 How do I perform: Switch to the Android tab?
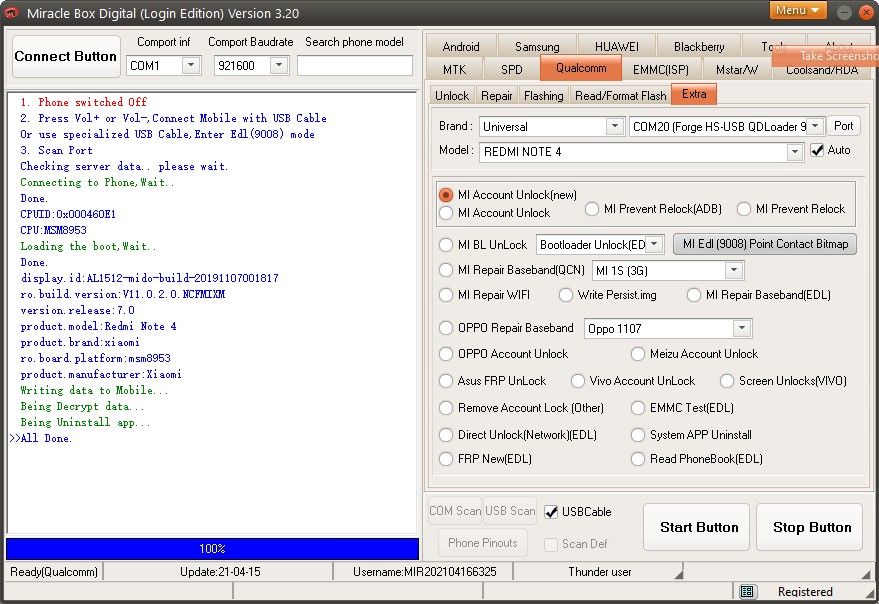(461, 47)
